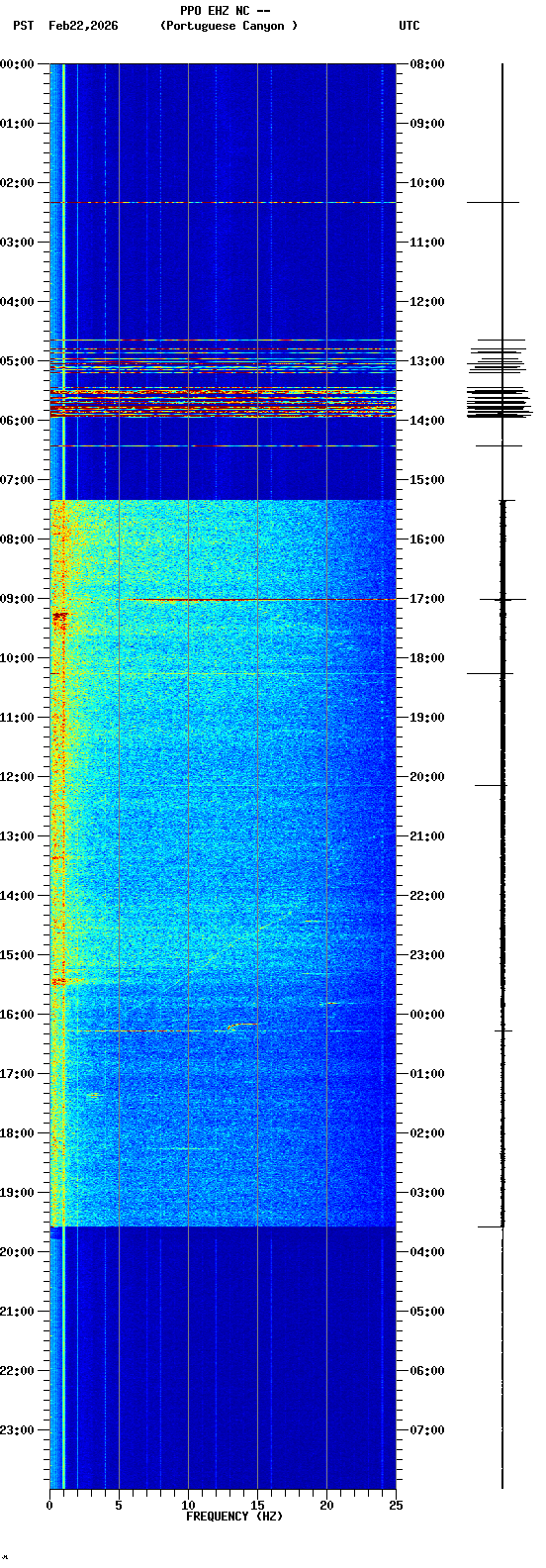Click the 25 Hz frequency axis label
The height and width of the screenshot is (1568, 546).
click(396, 1506)
